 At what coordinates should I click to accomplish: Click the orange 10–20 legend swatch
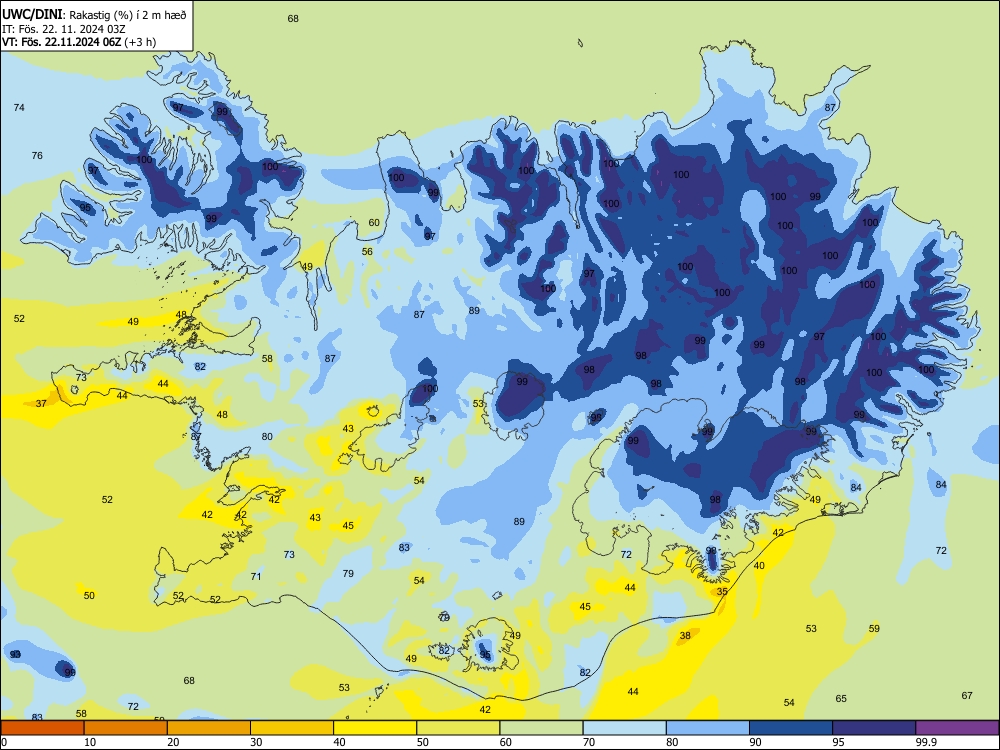(126, 728)
